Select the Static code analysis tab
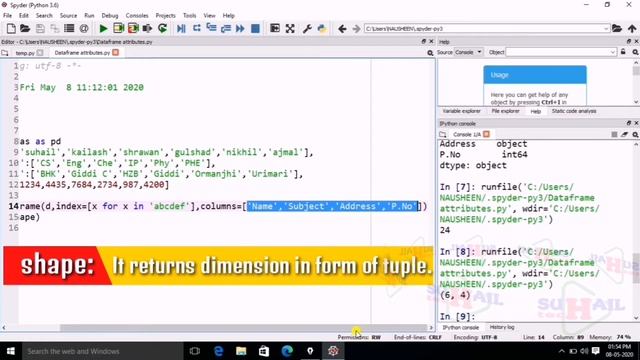The width and height of the screenshot is (640, 360). point(574,111)
